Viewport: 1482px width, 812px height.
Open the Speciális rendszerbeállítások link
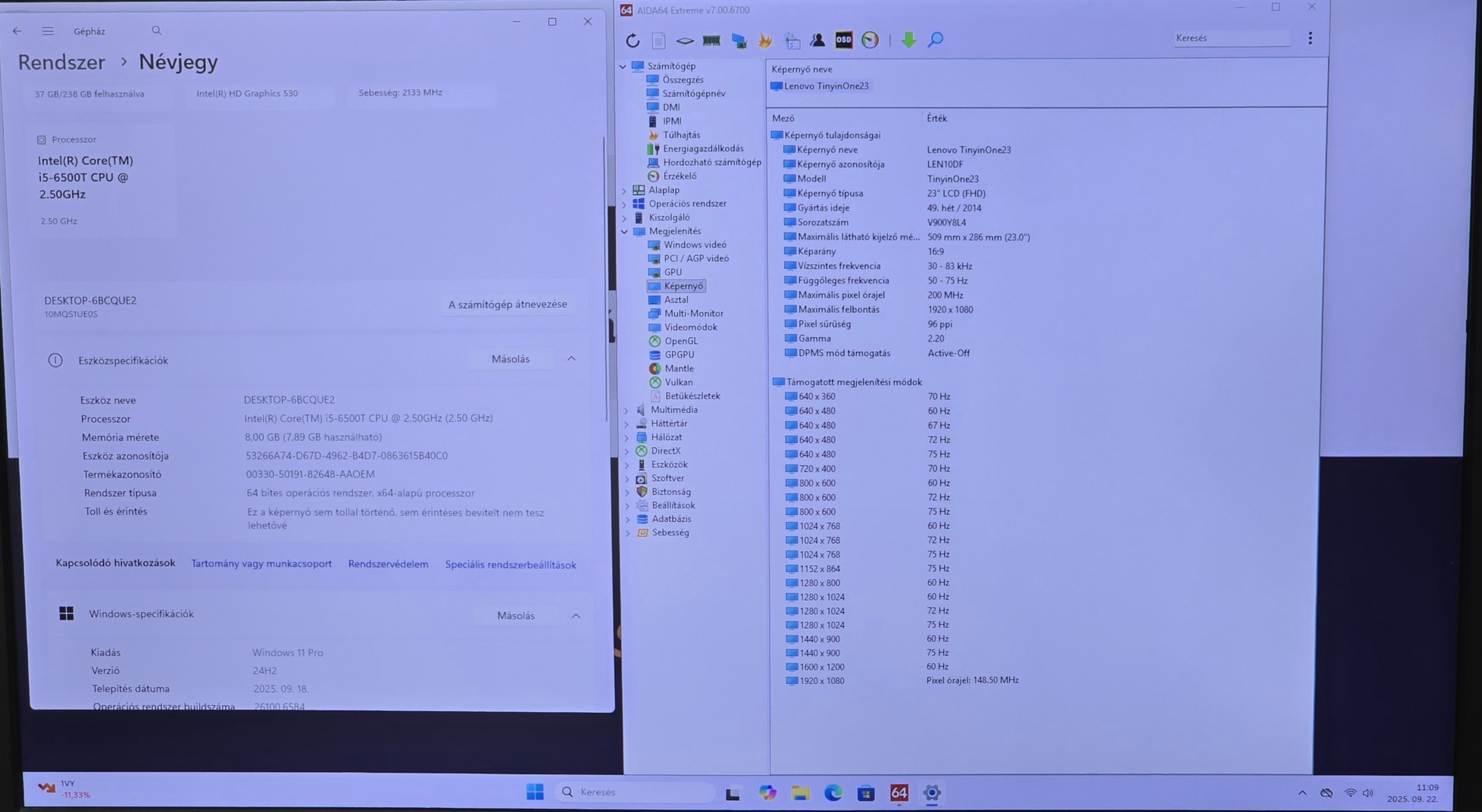(x=511, y=565)
